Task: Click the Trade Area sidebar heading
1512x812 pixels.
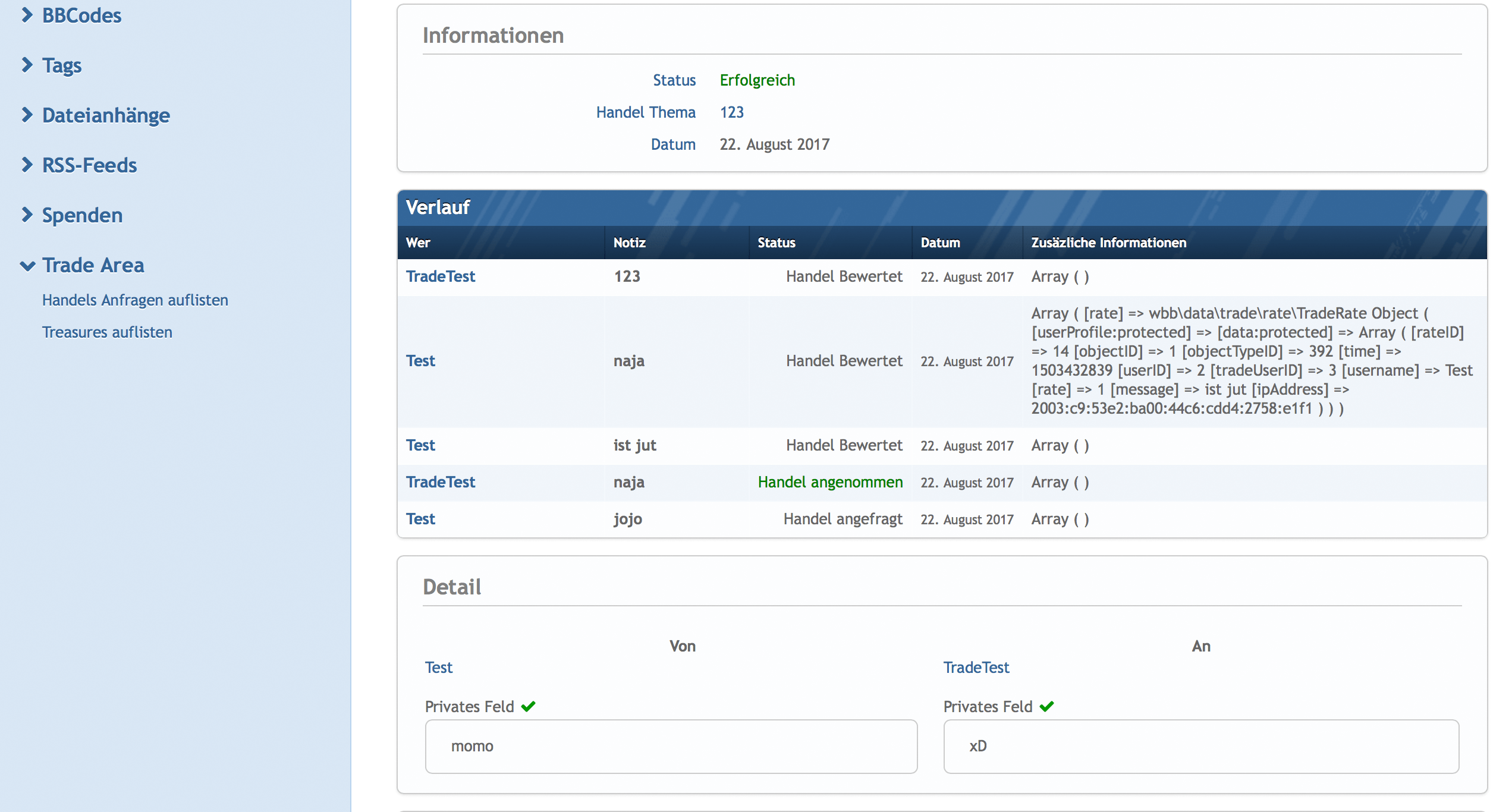Action: point(93,265)
